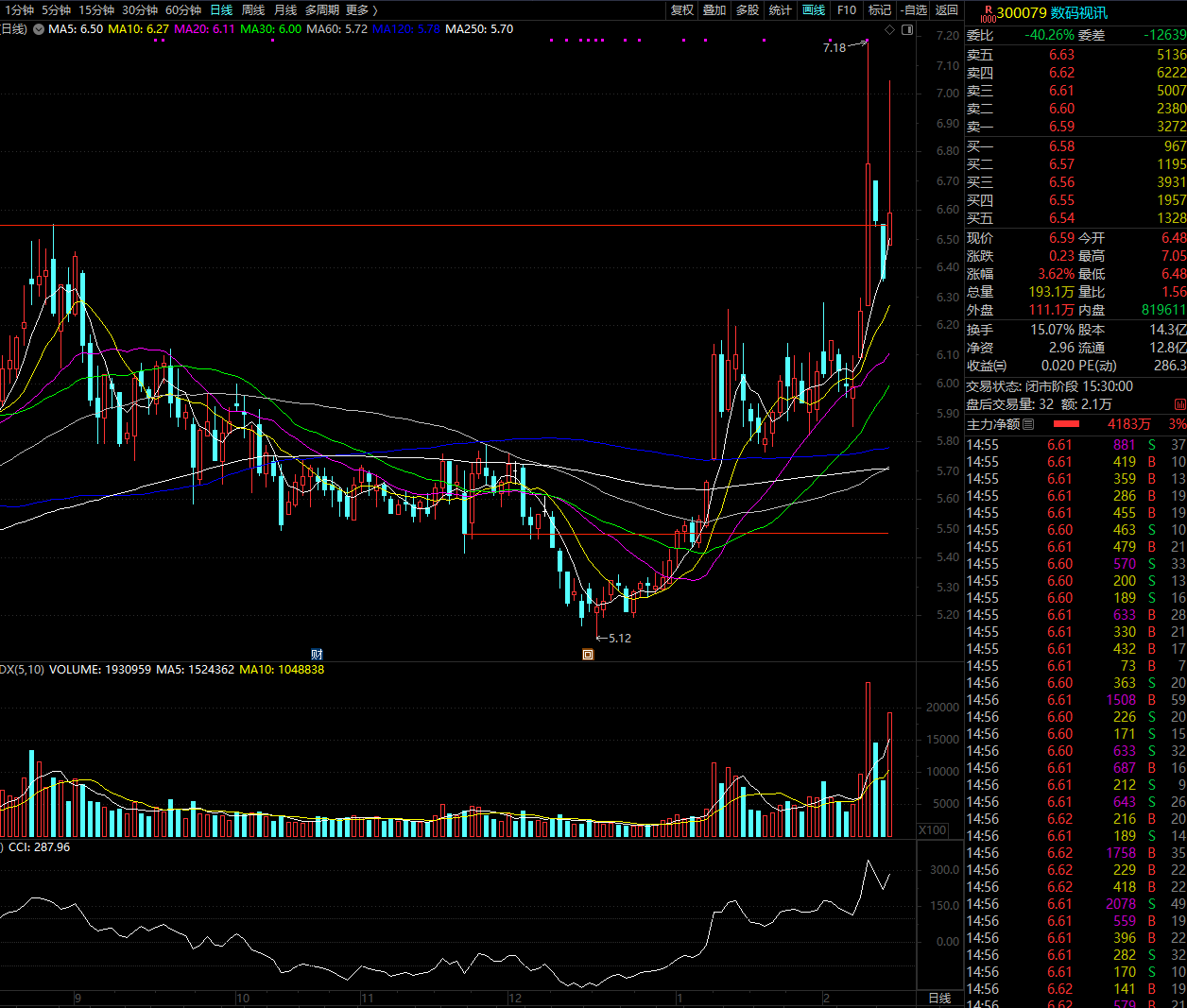
Task: Click the CCI: 287.96 indicator label
Action: 39,847
